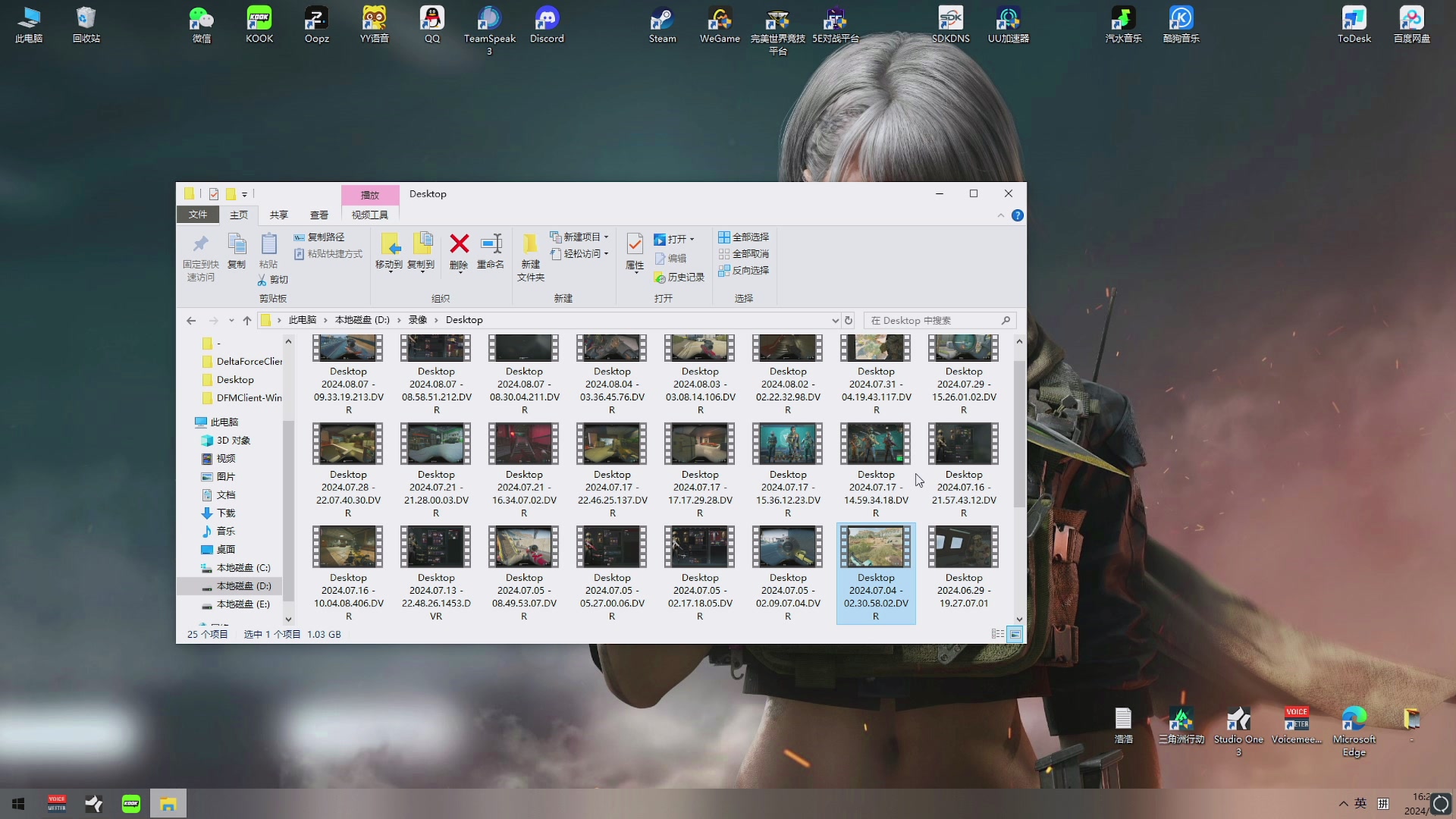
Task: Switch to 共享 share tab
Action: [x=279, y=215]
